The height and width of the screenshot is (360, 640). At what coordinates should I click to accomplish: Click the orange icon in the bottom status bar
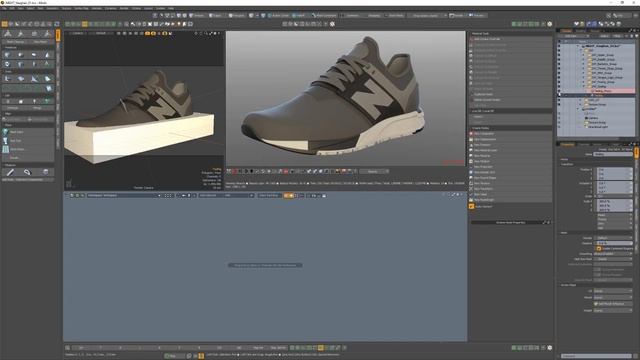pos(201,356)
